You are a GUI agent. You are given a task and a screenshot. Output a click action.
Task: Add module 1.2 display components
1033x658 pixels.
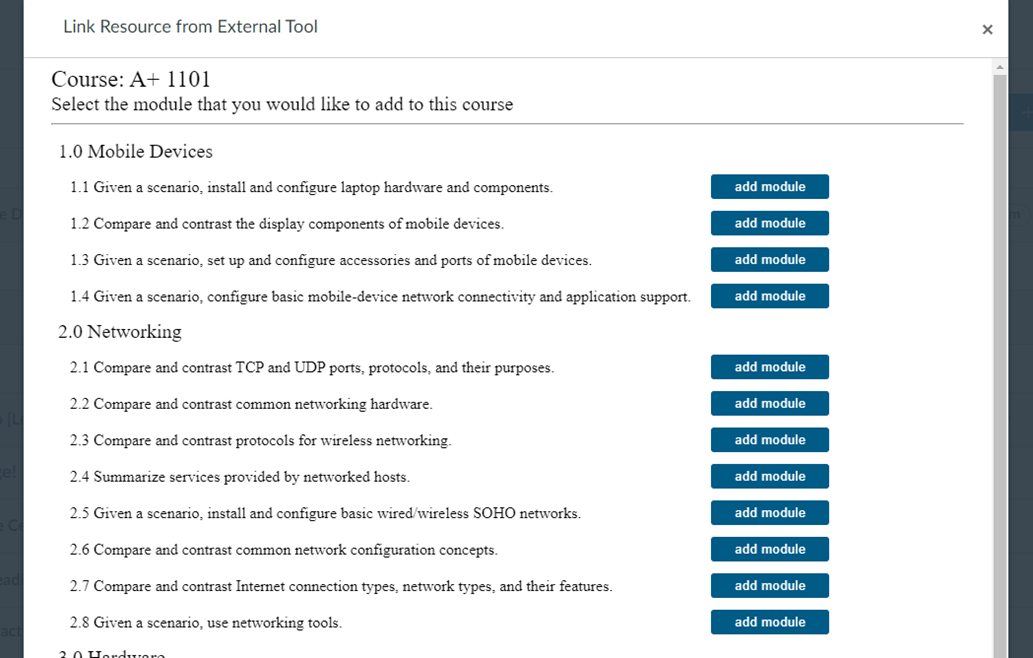tap(769, 223)
